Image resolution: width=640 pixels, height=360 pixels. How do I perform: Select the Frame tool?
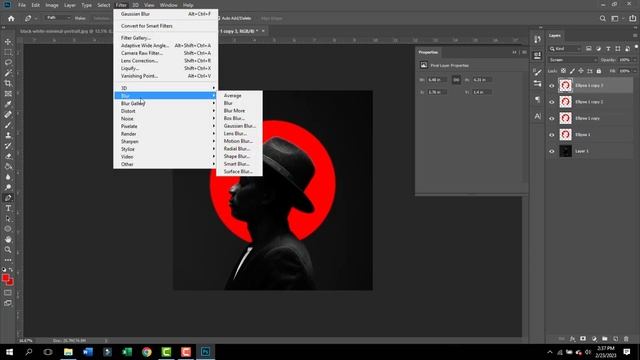click(x=8, y=94)
